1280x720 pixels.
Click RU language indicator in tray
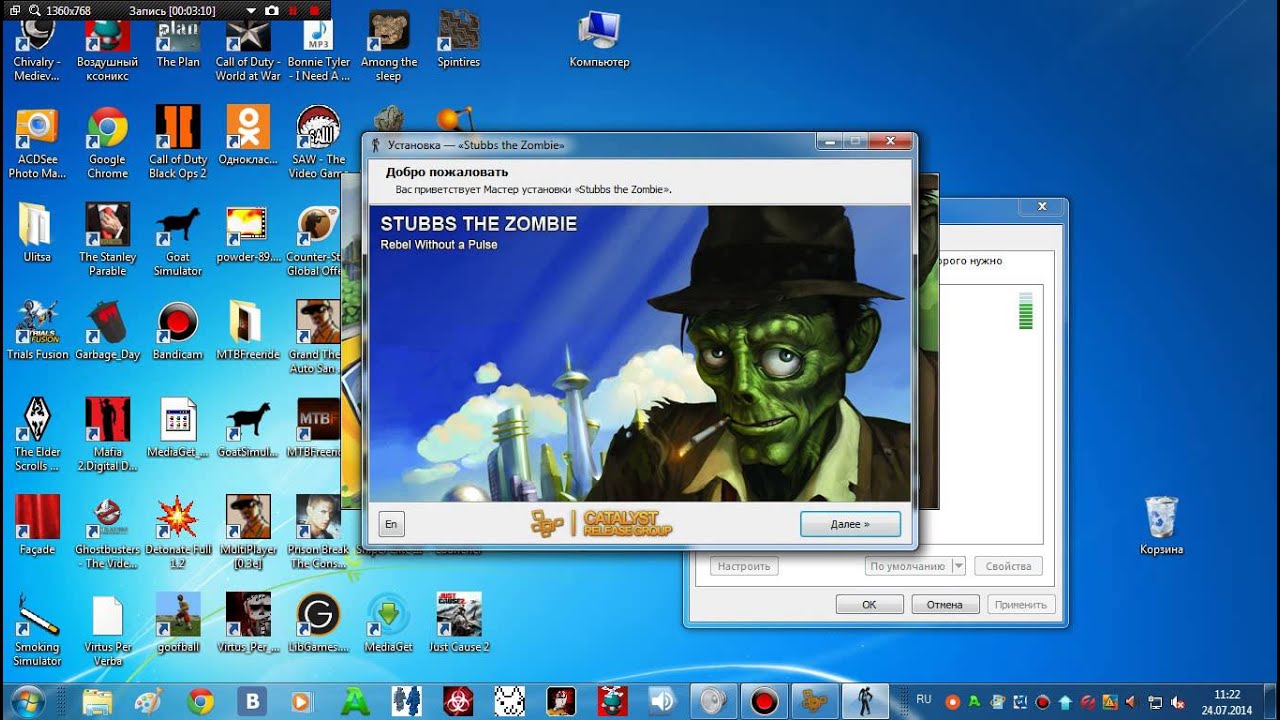924,700
